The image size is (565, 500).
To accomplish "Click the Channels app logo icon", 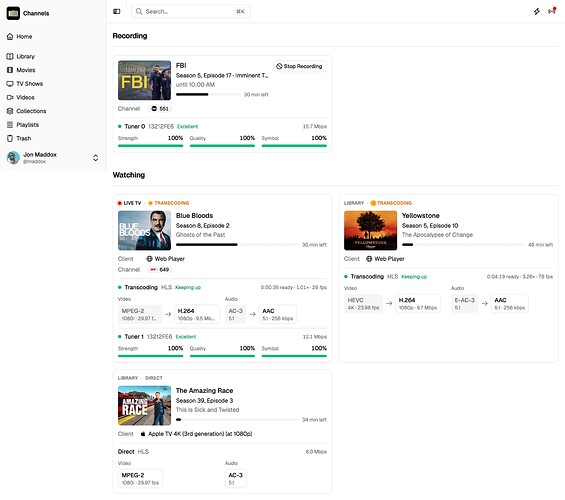I will click(x=13, y=13).
